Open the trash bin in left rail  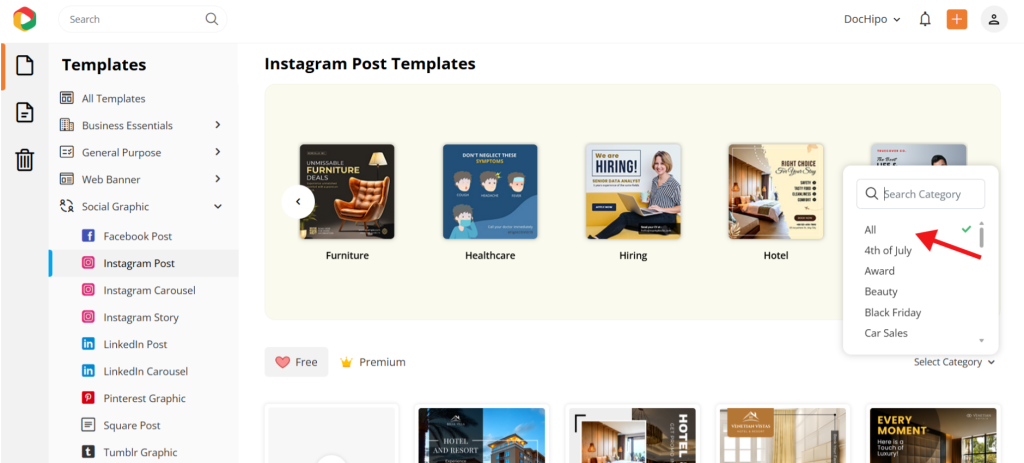(25, 160)
